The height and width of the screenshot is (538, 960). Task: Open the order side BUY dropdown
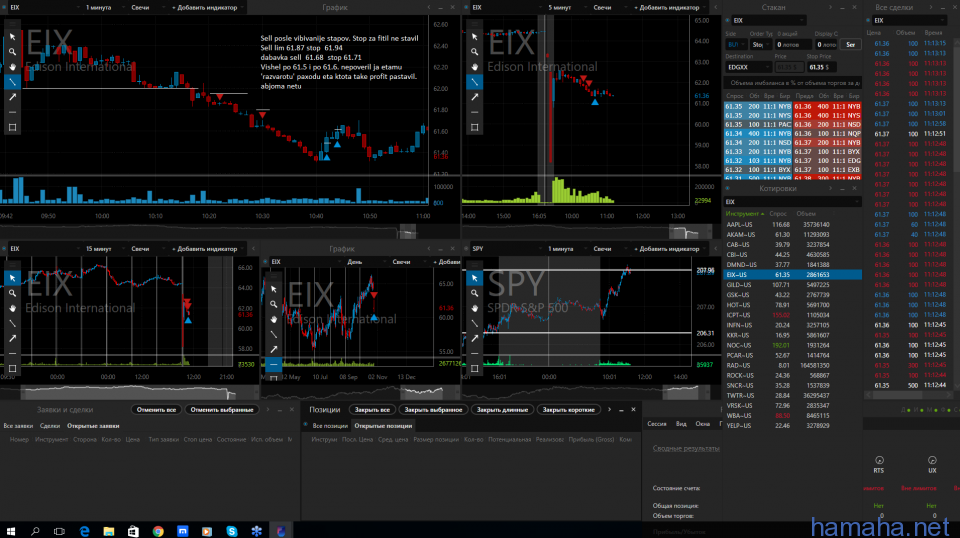tap(736, 45)
